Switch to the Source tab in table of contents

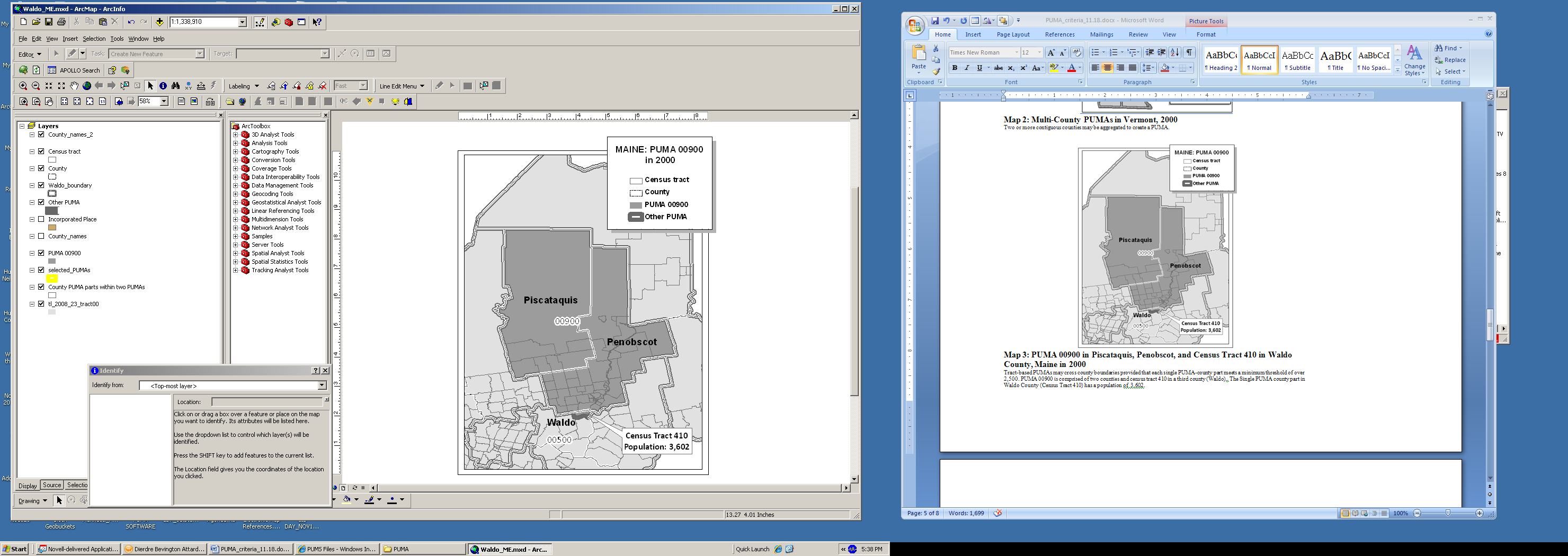click(52, 486)
